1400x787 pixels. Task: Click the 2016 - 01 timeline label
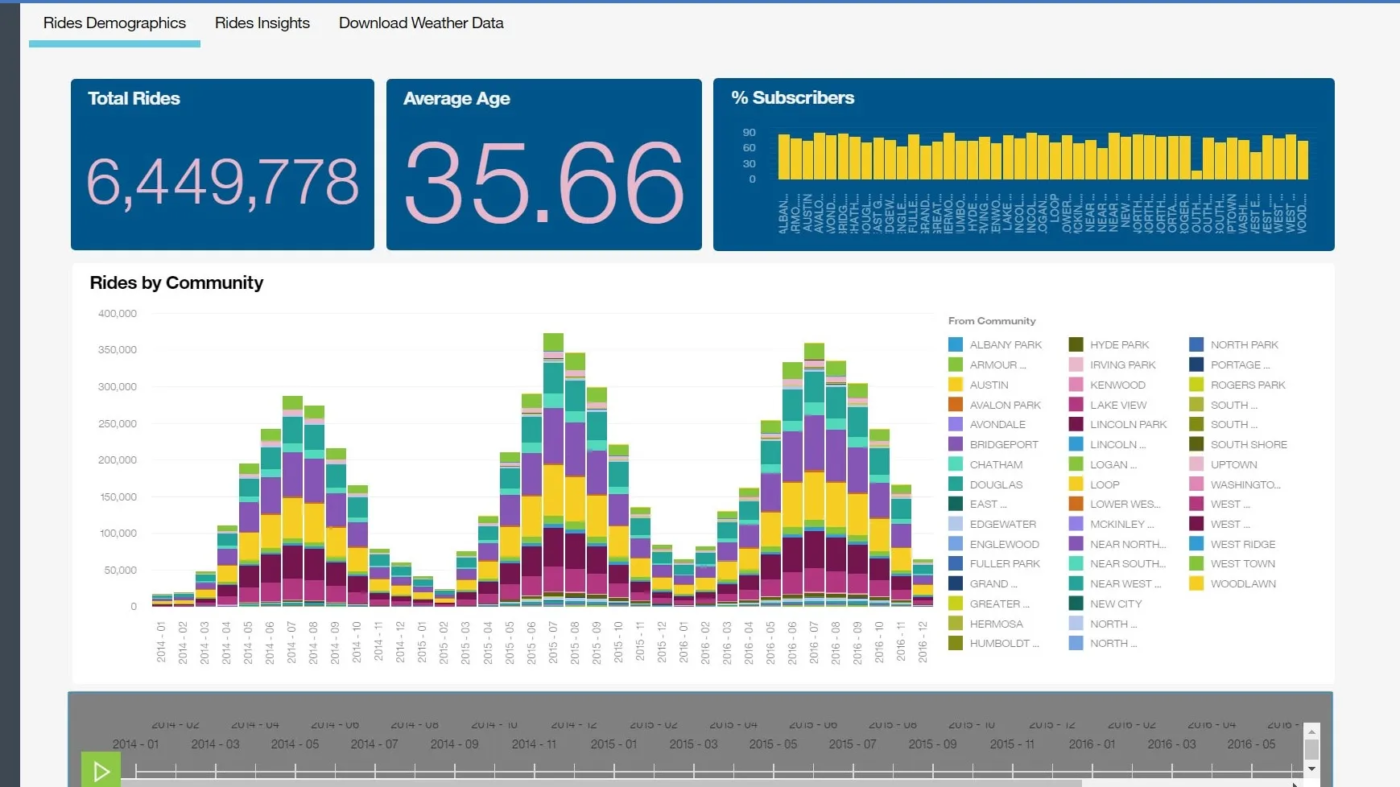click(x=1092, y=744)
